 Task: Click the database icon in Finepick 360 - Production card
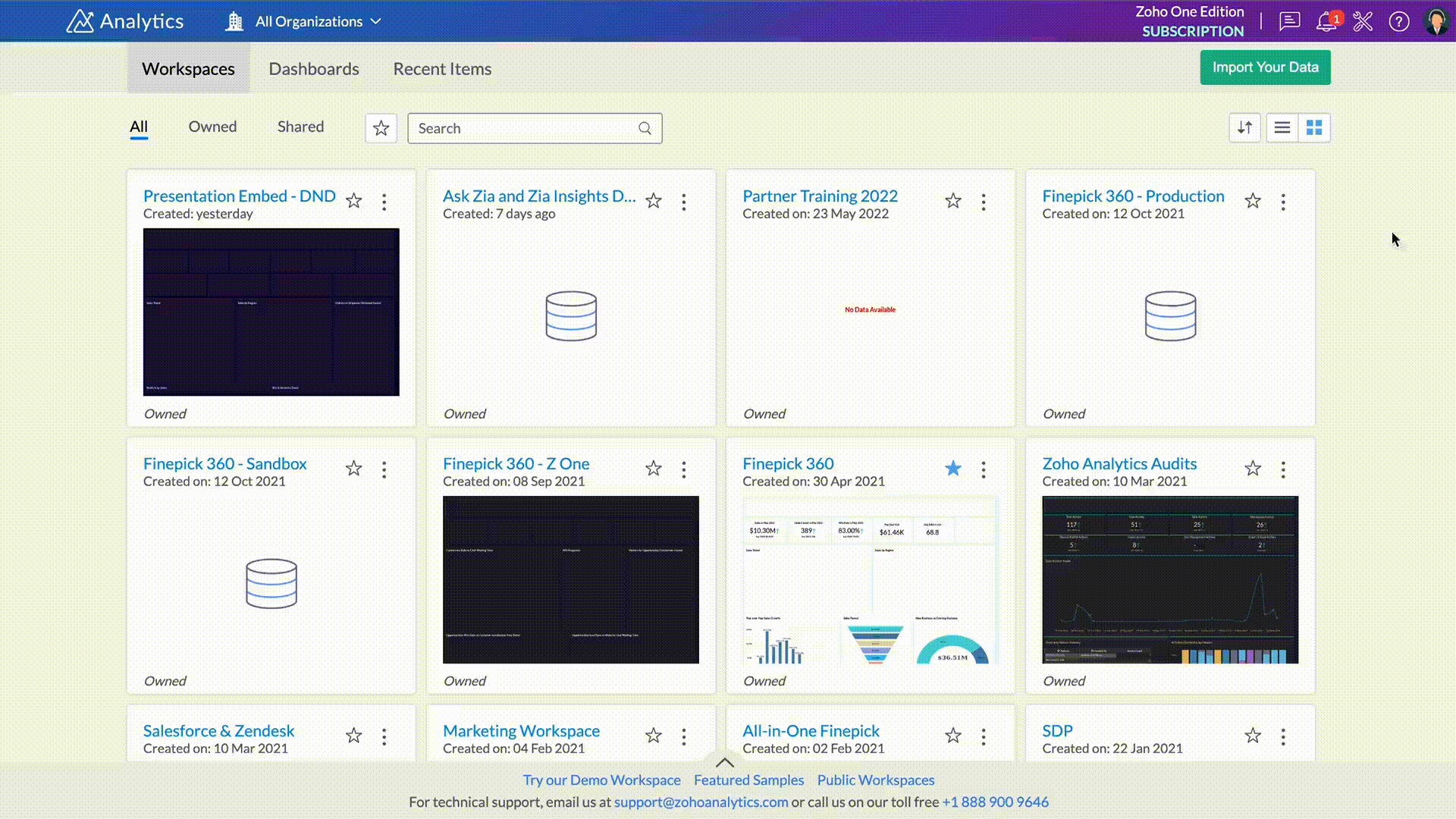click(x=1170, y=316)
